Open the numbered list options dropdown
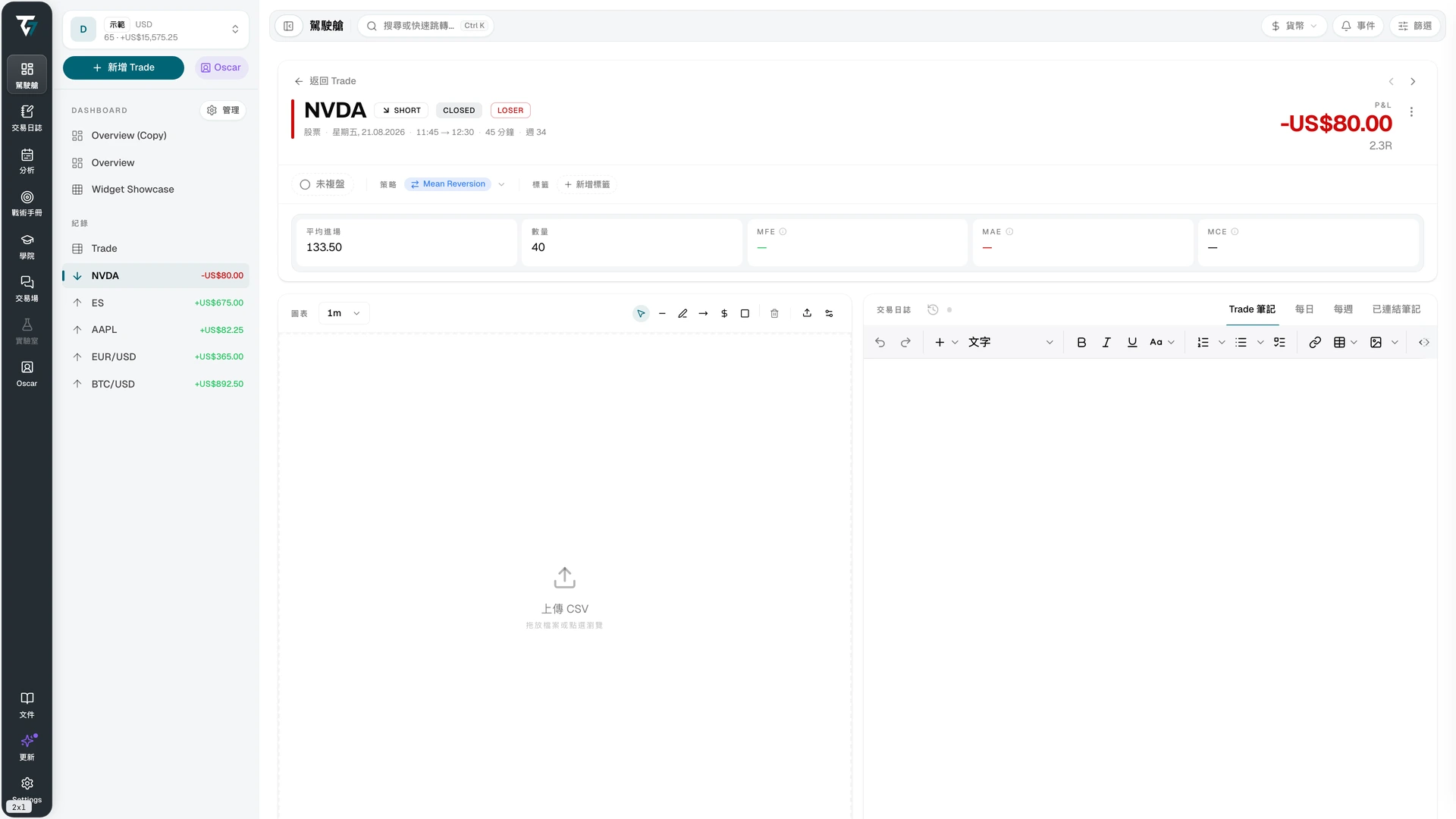 click(1222, 343)
